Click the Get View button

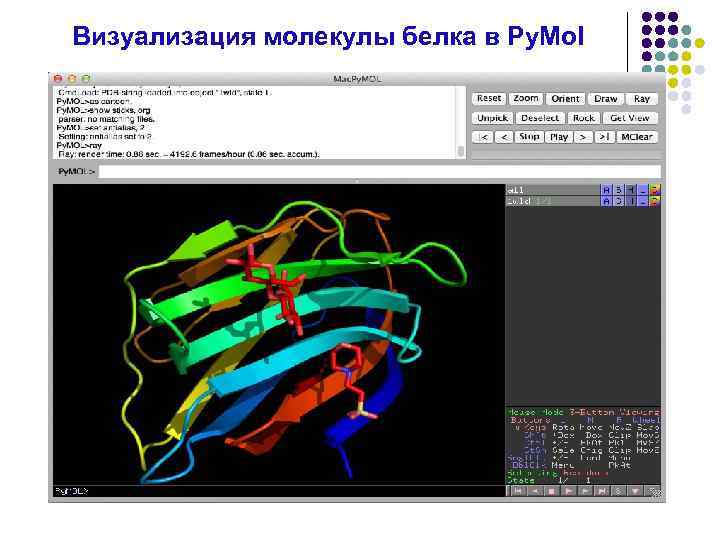(x=630, y=118)
